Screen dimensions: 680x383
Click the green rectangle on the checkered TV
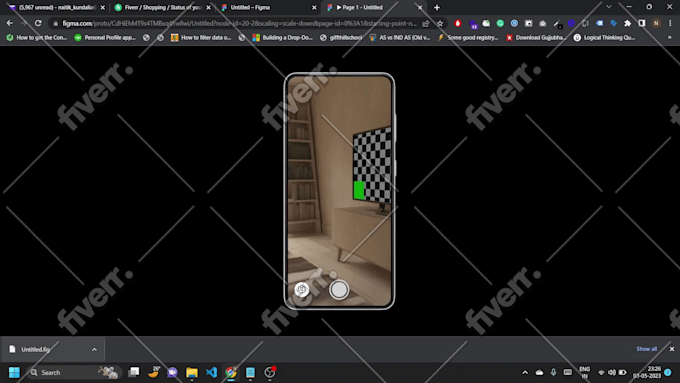tap(359, 190)
